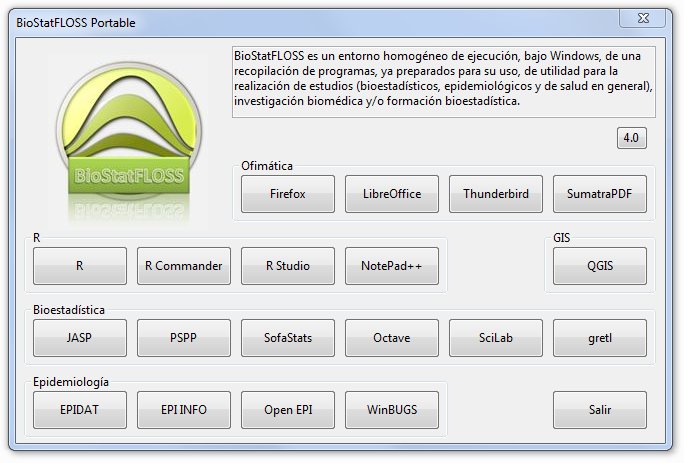Open QGIS in the GIS group
684x463 pixels.
tap(600, 266)
